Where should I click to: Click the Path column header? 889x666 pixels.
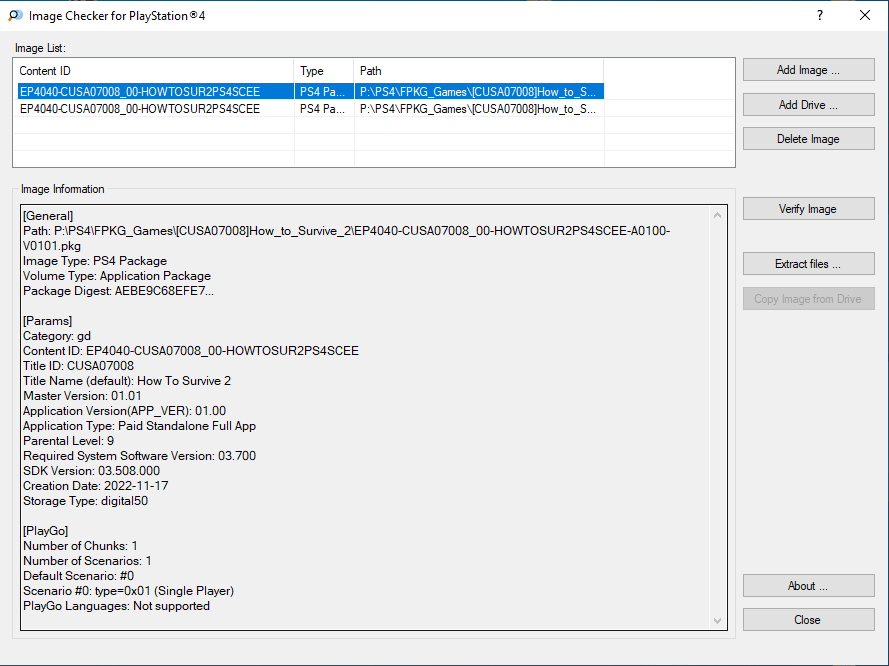pyautogui.click(x=479, y=71)
